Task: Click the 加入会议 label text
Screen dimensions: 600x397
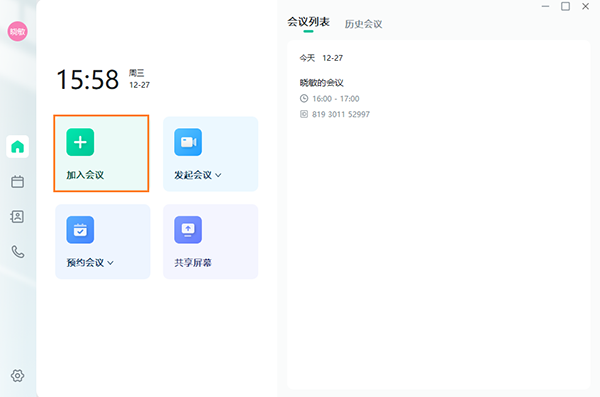Action: coord(85,175)
